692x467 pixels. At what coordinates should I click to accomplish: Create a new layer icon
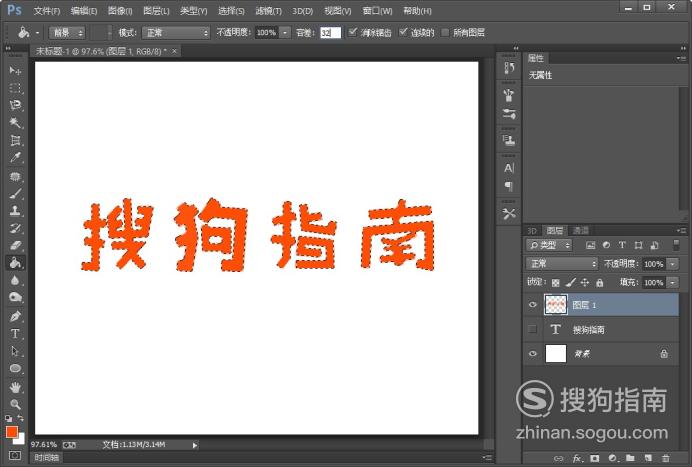coord(648,459)
